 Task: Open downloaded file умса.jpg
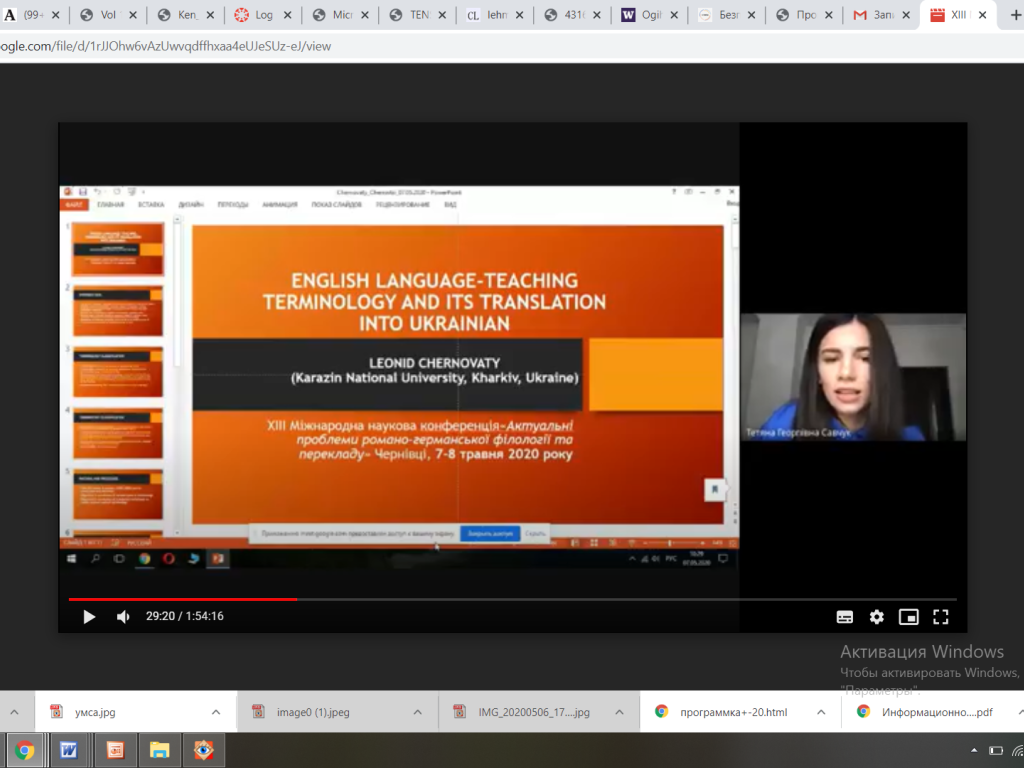click(x=95, y=712)
